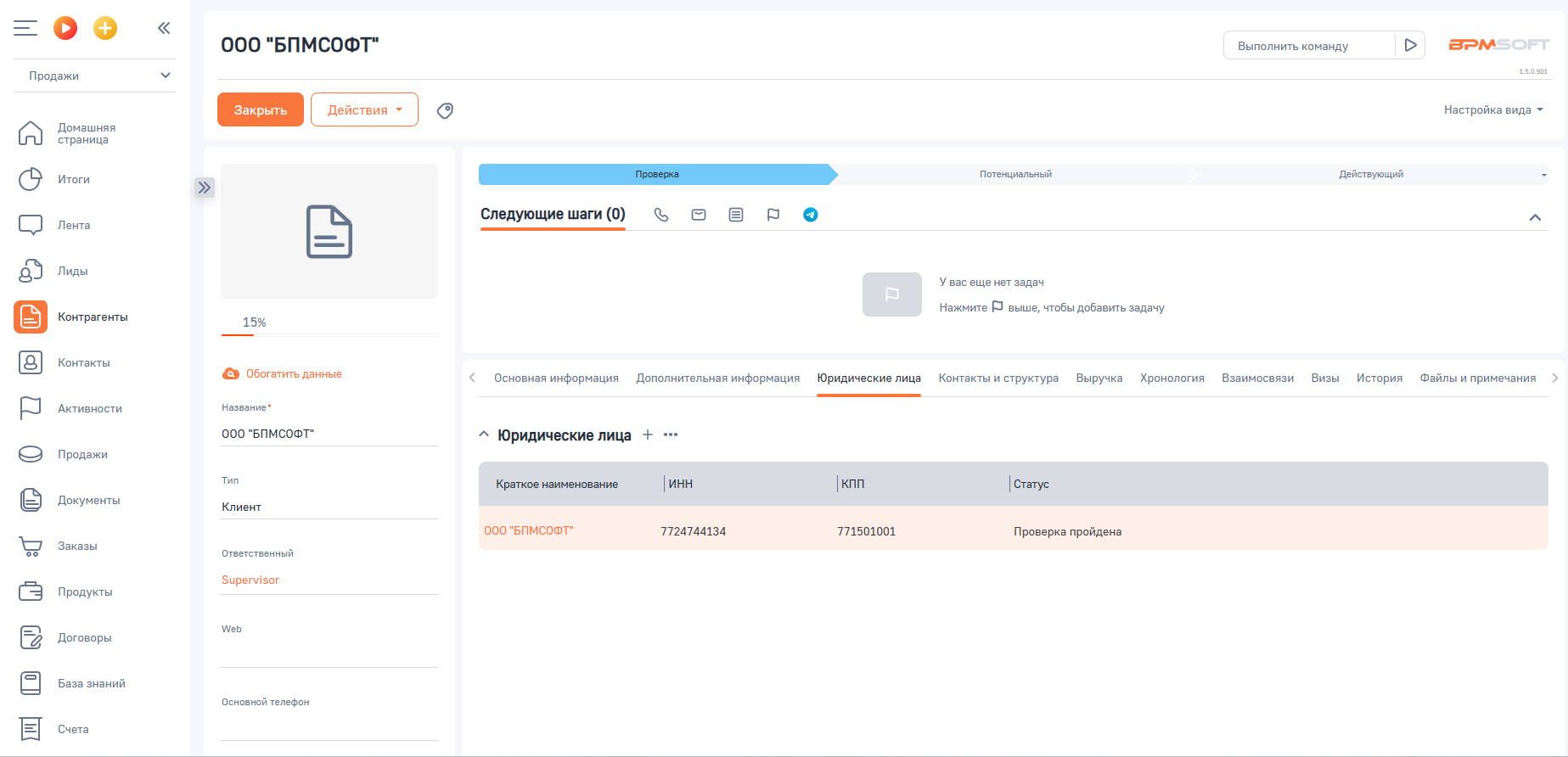Image resolution: width=1568 pixels, height=757 pixels.
Task: Open the Визы tab
Action: [x=1325, y=378]
